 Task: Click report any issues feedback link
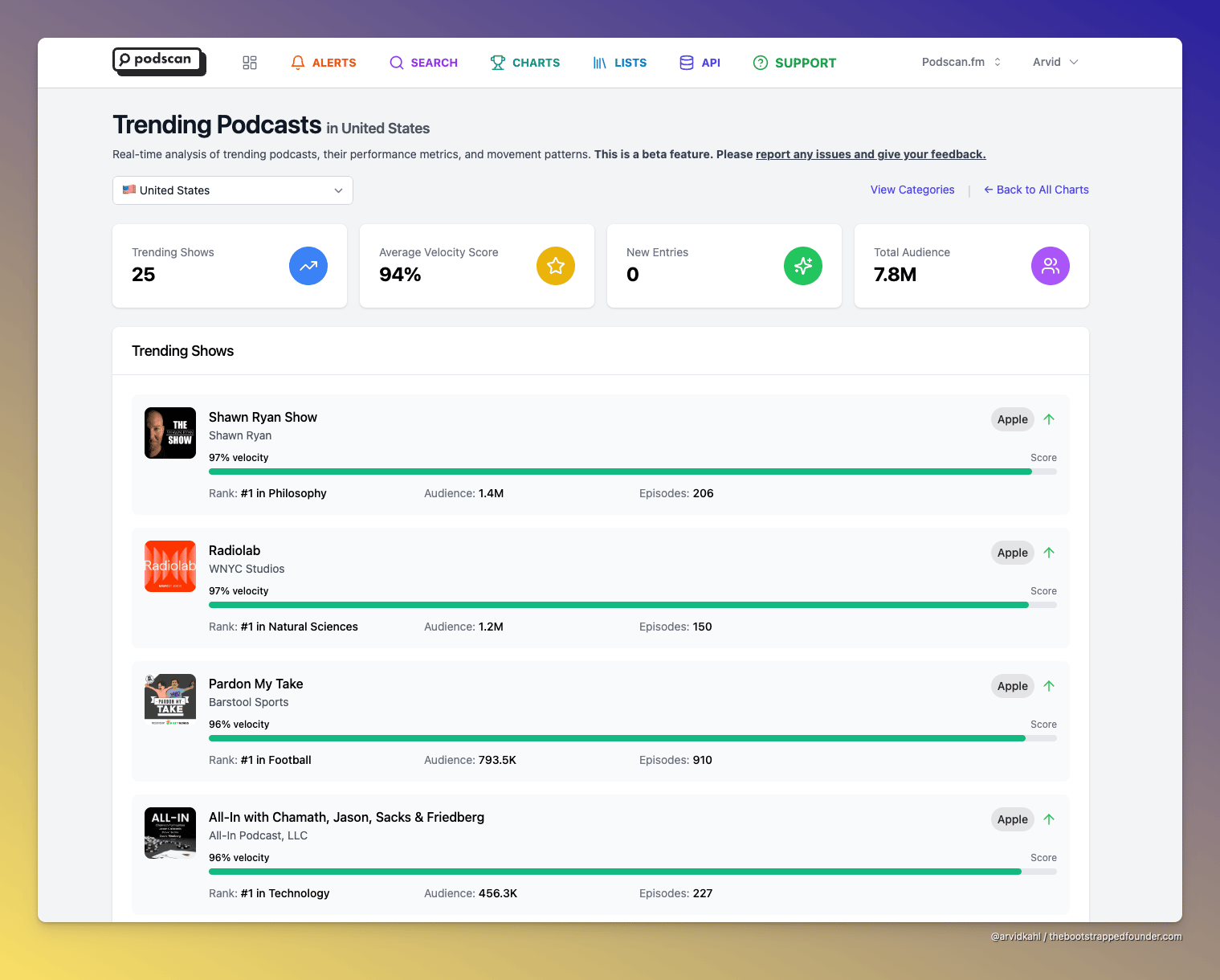(871, 154)
